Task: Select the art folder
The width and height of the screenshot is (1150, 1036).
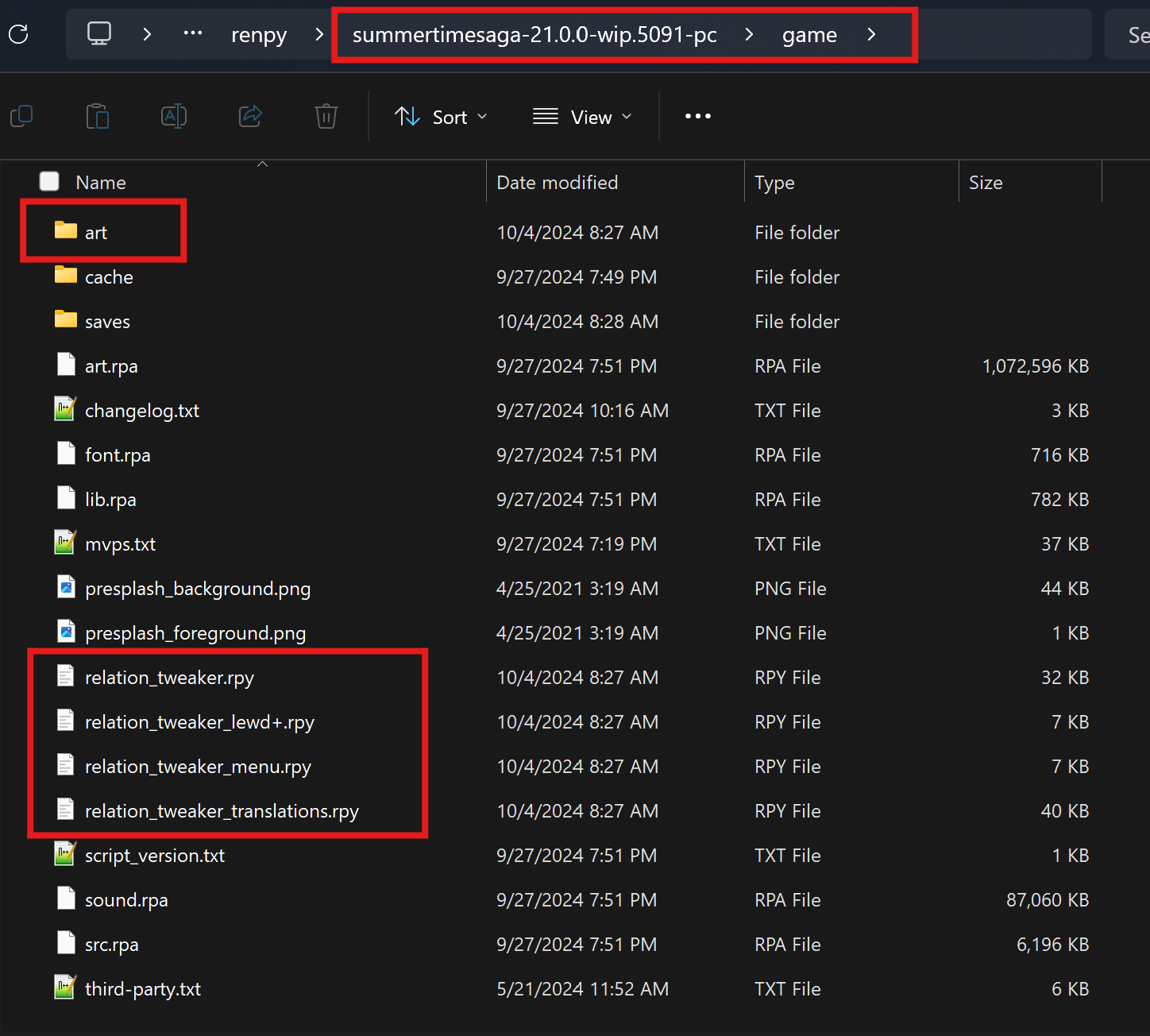Action: click(95, 233)
